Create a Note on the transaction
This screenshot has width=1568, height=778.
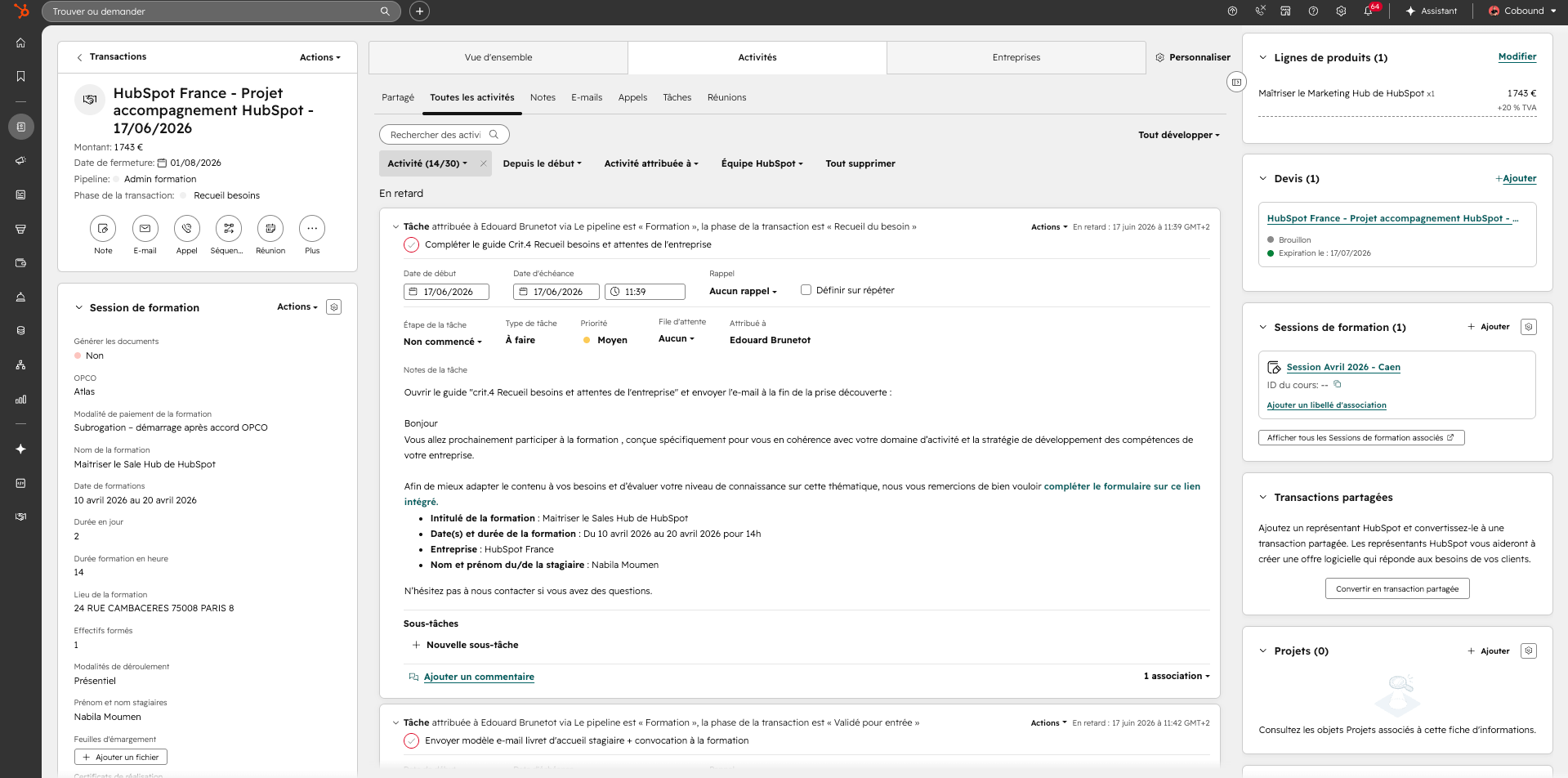point(103,229)
